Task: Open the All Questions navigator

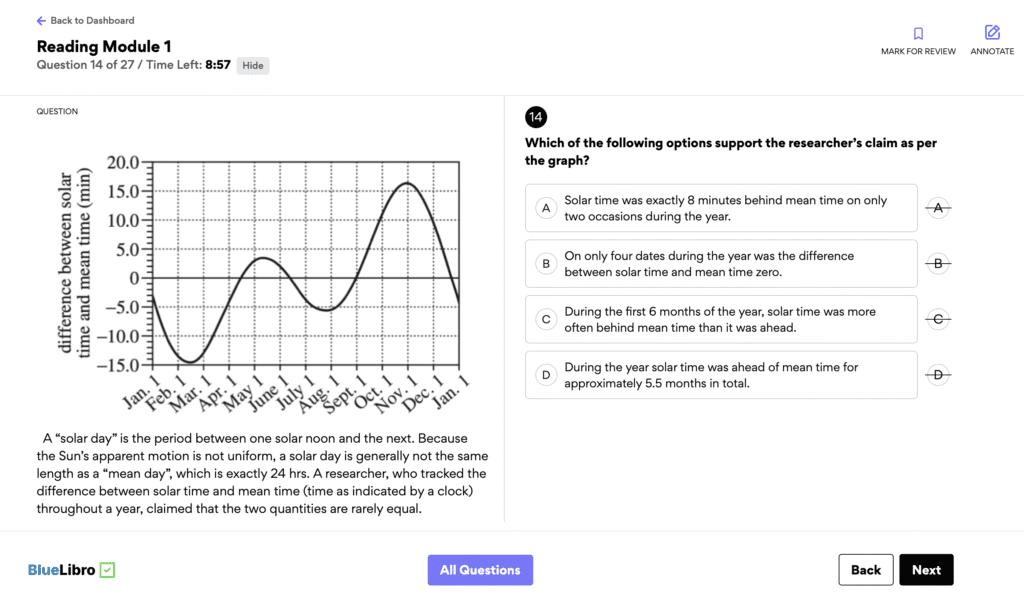Action: (x=480, y=570)
